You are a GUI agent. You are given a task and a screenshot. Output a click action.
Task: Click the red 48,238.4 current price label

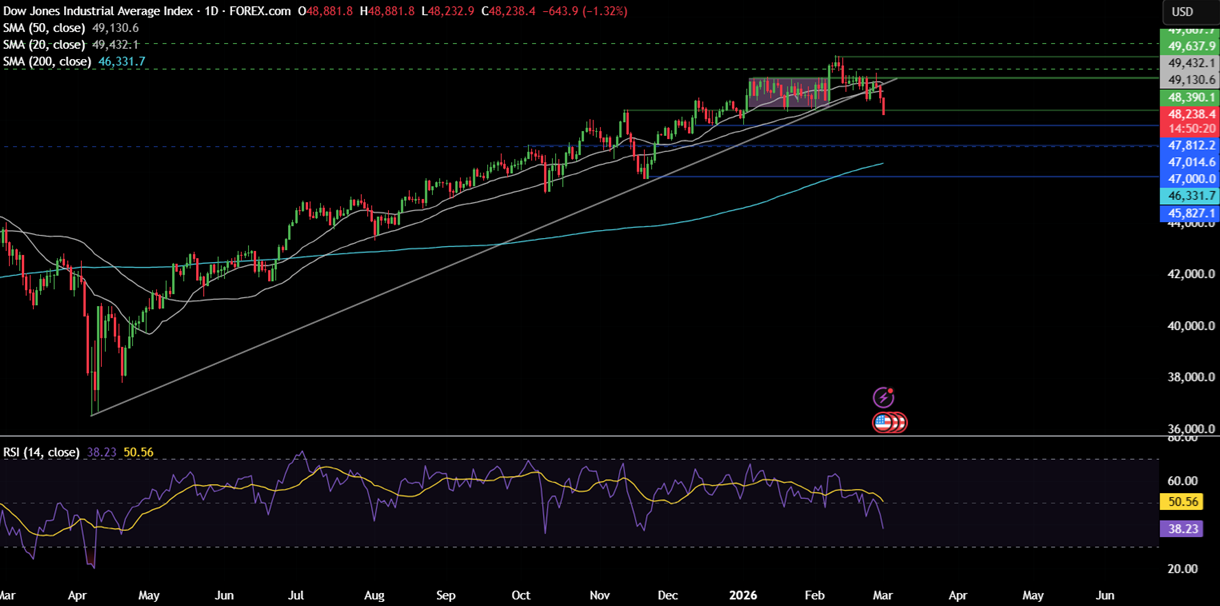(x=1189, y=115)
